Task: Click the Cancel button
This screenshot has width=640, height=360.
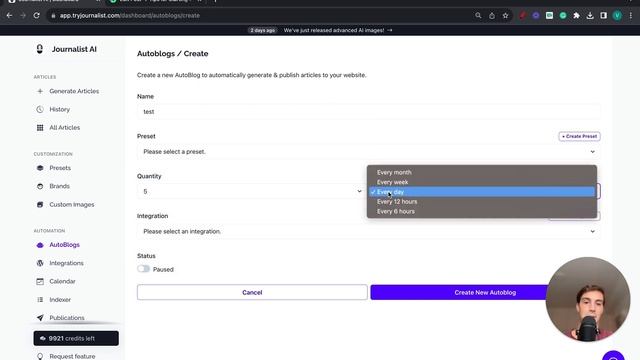Action: coord(252,292)
